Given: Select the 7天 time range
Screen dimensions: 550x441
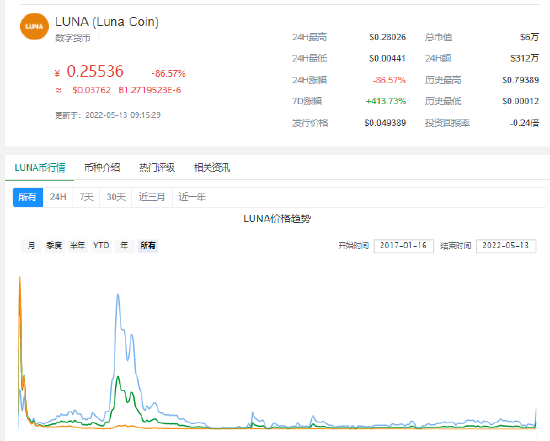Looking at the screenshot, I should (x=86, y=197).
